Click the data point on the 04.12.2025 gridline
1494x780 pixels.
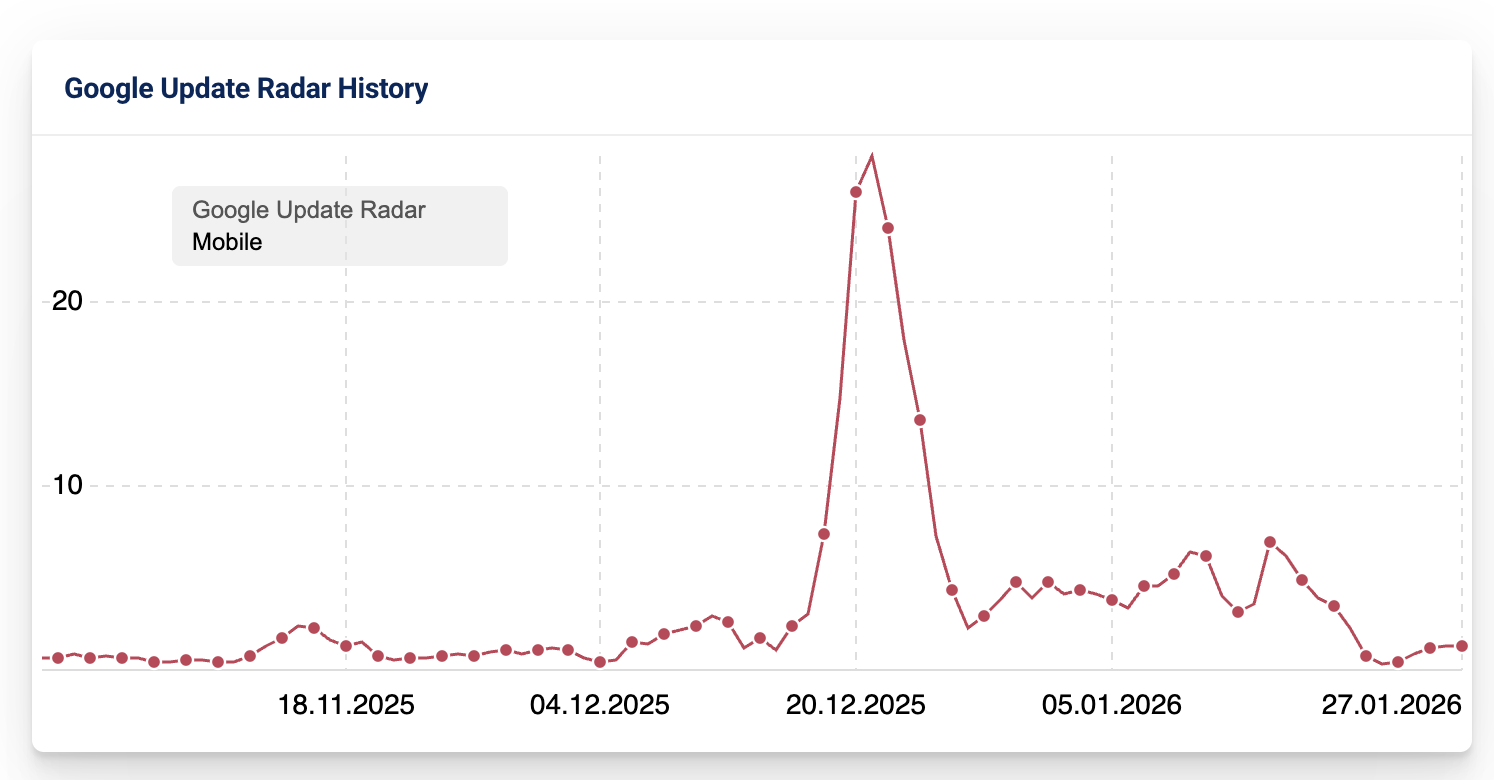[x=600, y=662]
